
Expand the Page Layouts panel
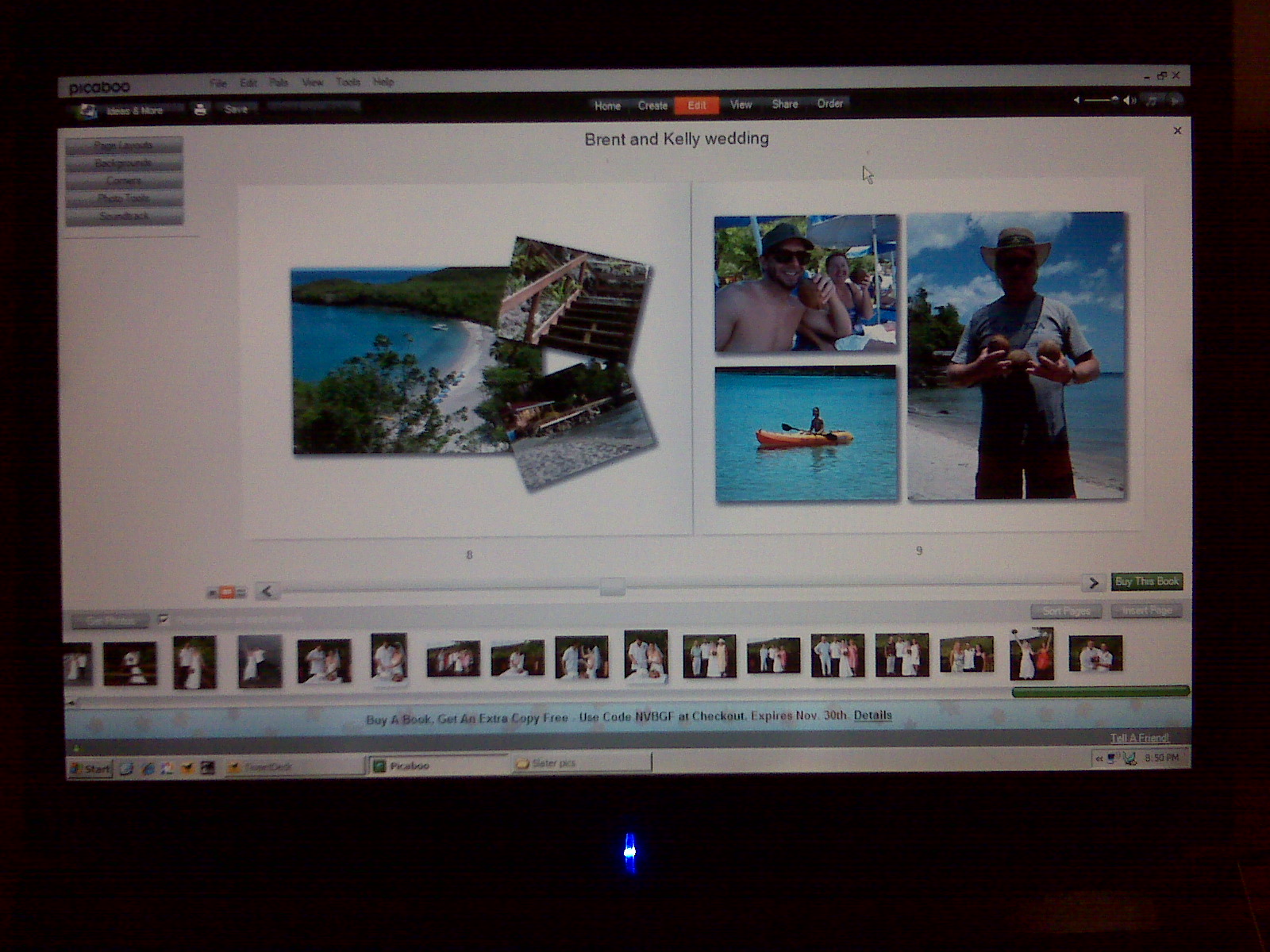[124, 146]
